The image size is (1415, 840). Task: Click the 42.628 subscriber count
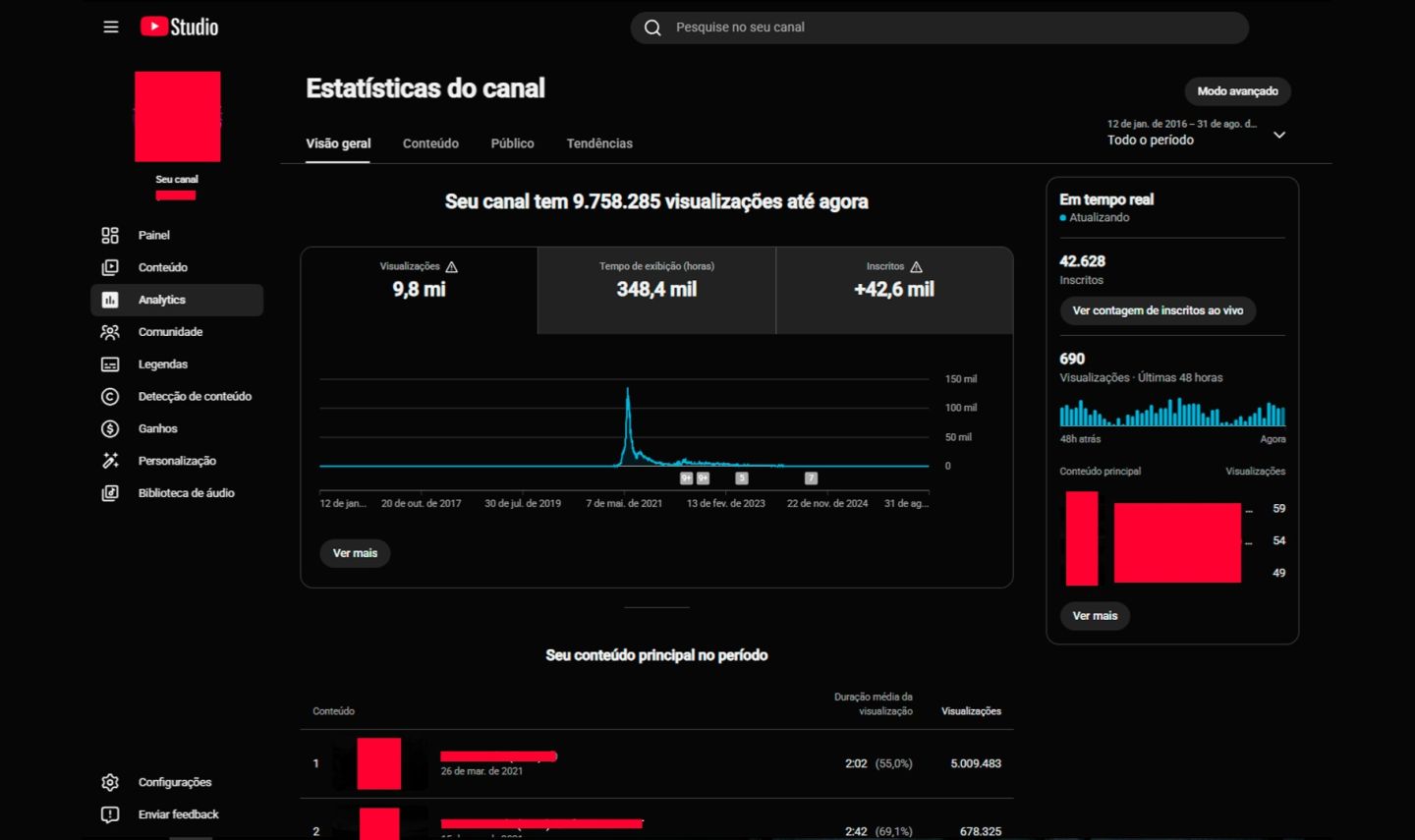pos(1082,261)
